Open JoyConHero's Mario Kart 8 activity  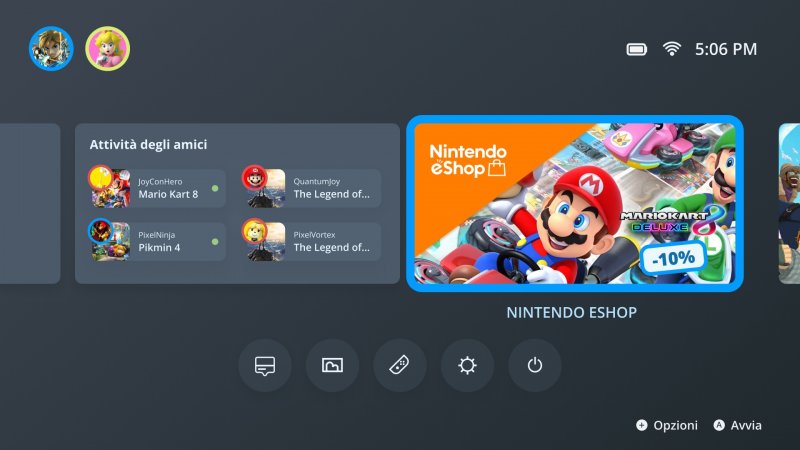[x=159, y=188]
